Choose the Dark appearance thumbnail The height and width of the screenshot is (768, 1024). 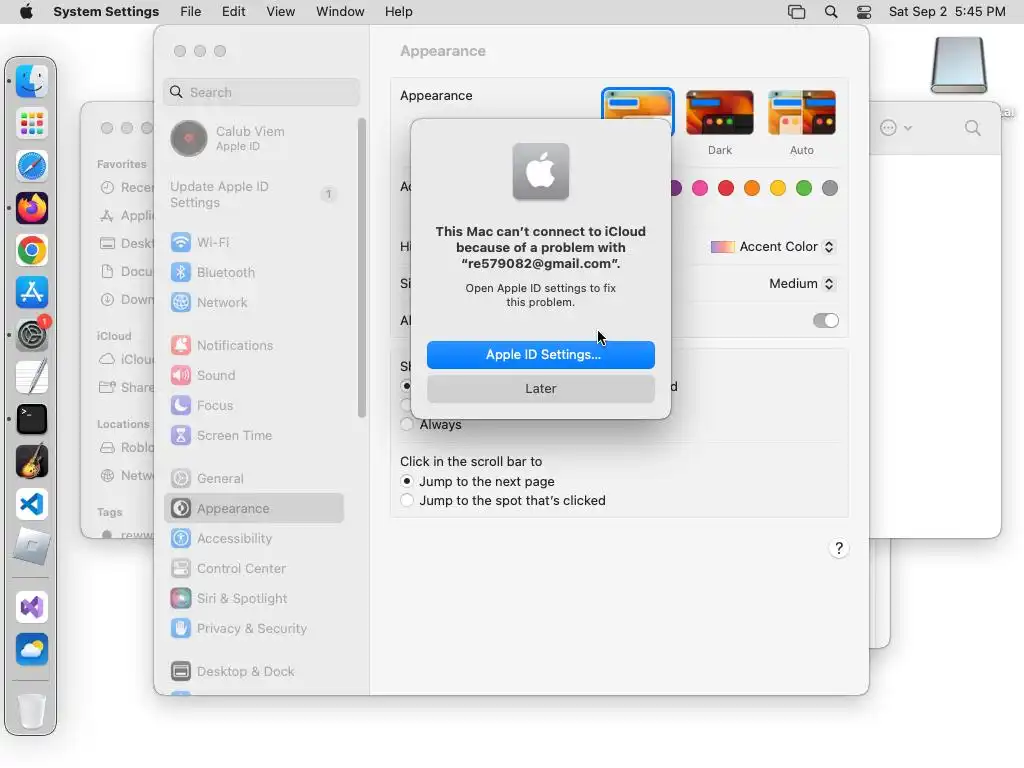tap(720, 112)
